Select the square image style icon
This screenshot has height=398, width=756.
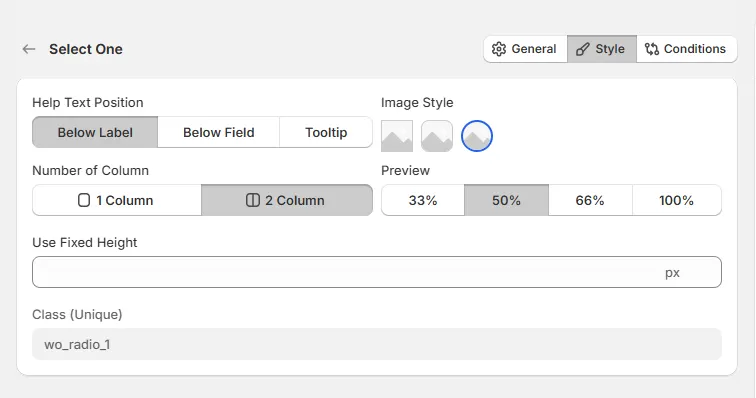click(397, 136)
